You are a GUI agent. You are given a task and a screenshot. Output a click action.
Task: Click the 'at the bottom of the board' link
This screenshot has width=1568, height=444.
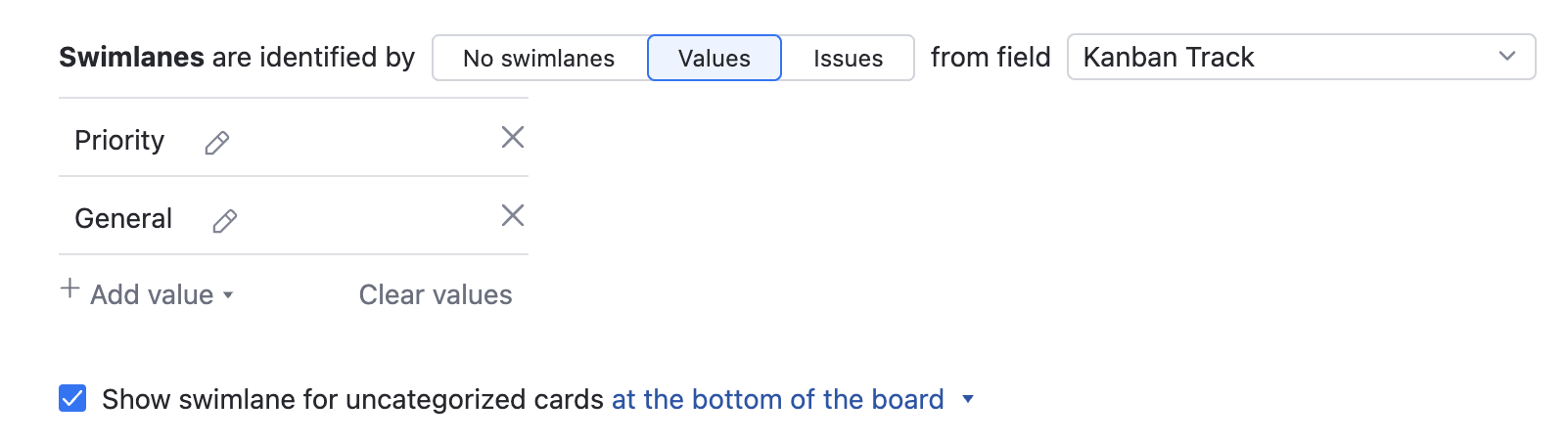coord(777,399)
